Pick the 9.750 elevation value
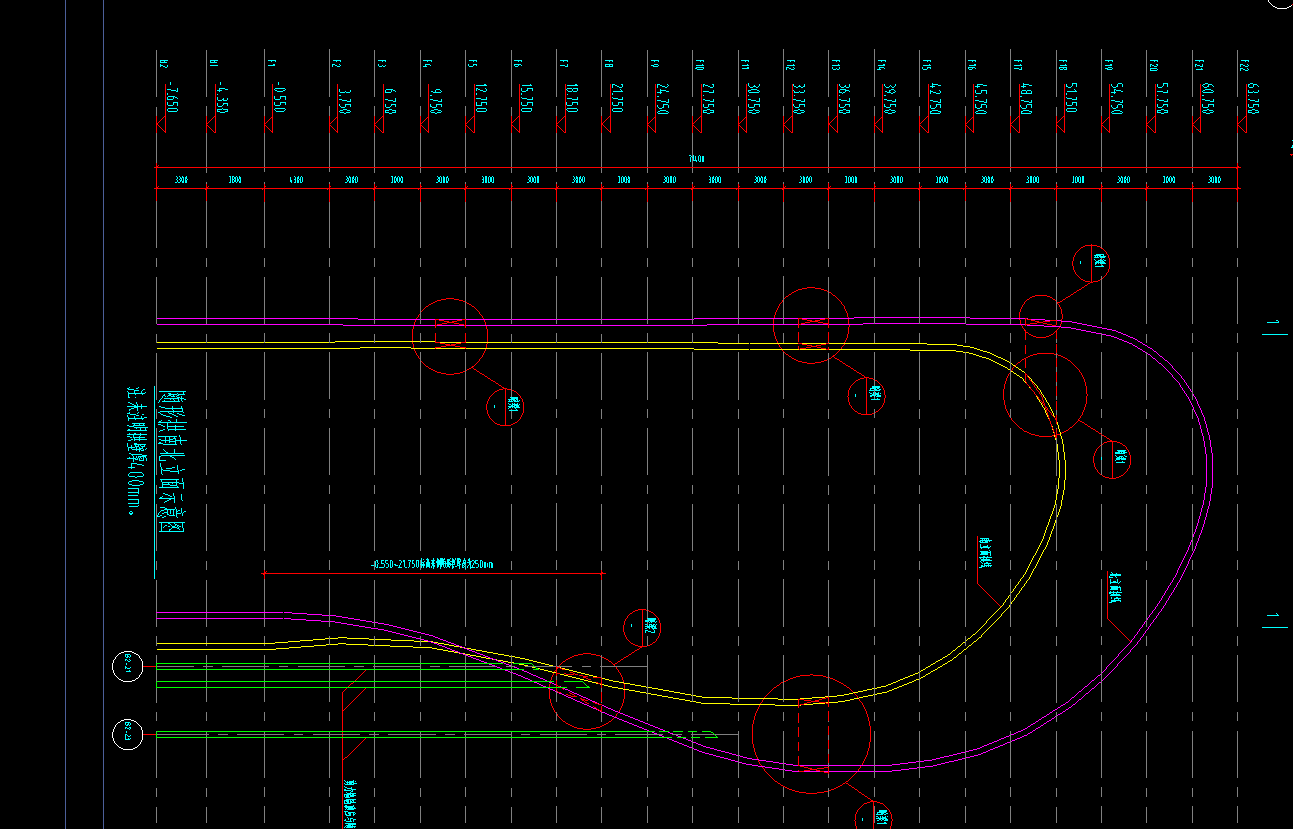This screenshot has height=829, width=1293. (435, 101)
